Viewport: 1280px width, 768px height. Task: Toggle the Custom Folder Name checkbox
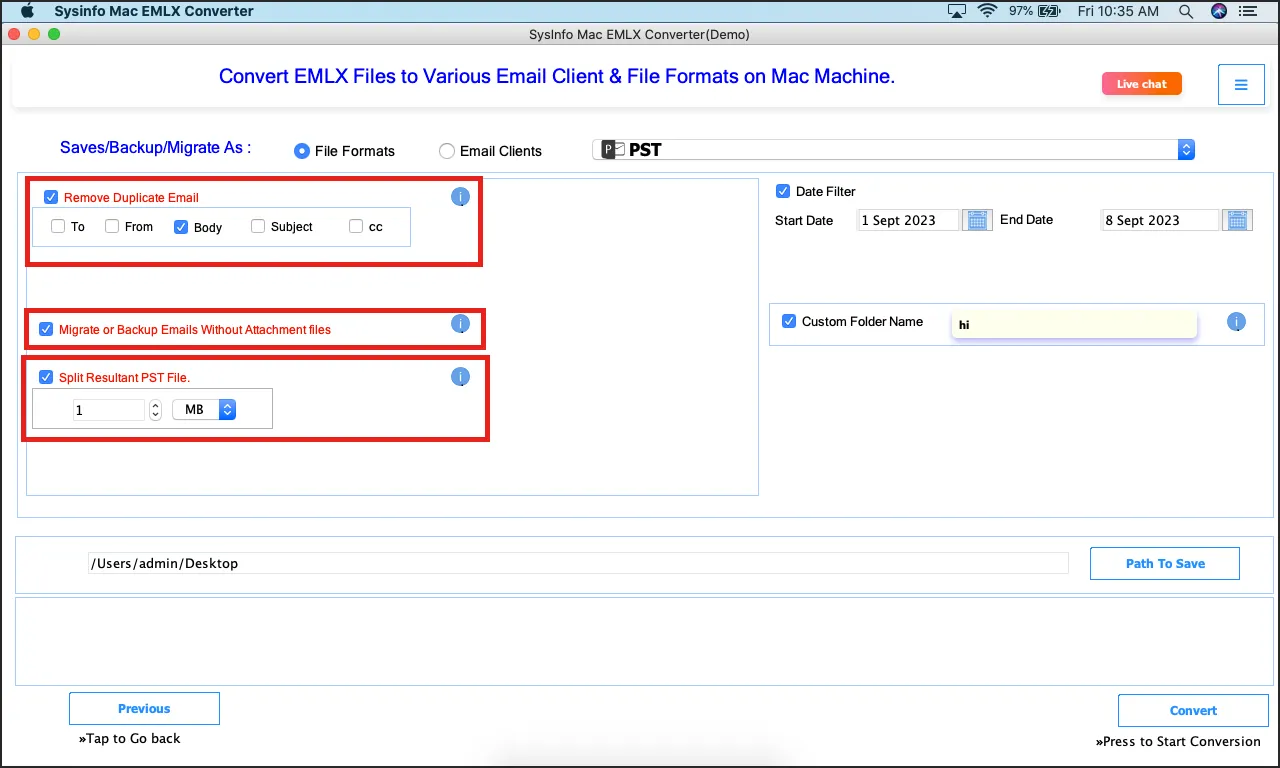coord(789,321)
